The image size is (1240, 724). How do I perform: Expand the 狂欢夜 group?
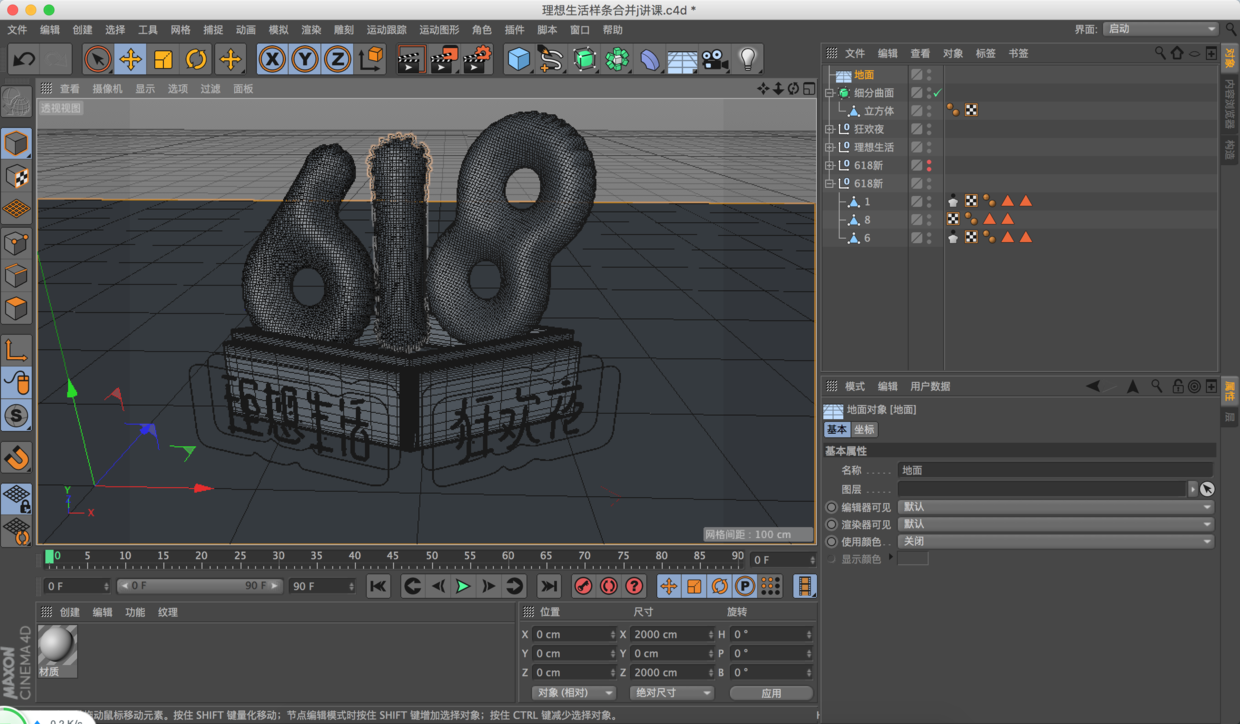pos(829,129)
